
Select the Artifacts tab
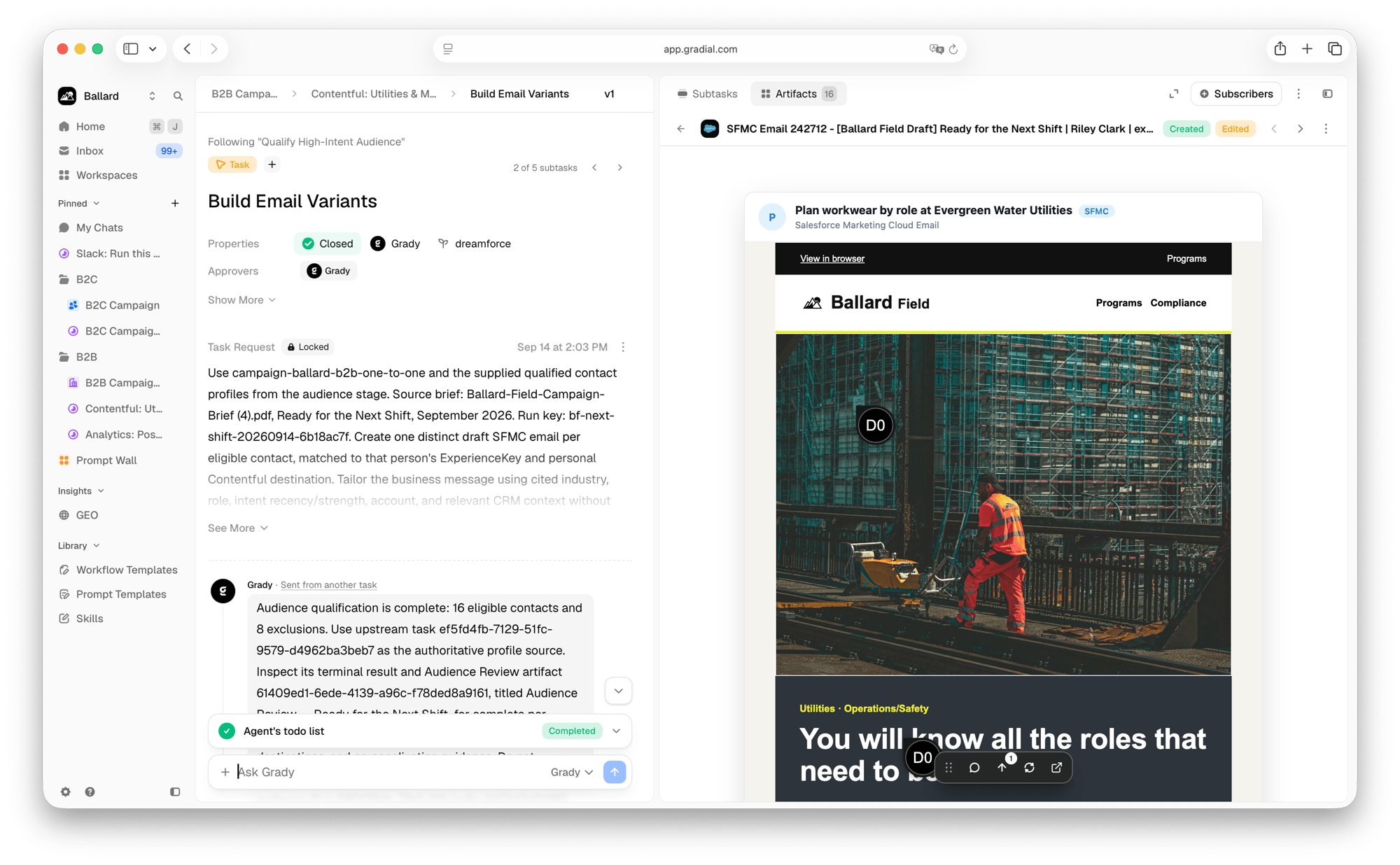coord(798,94)
